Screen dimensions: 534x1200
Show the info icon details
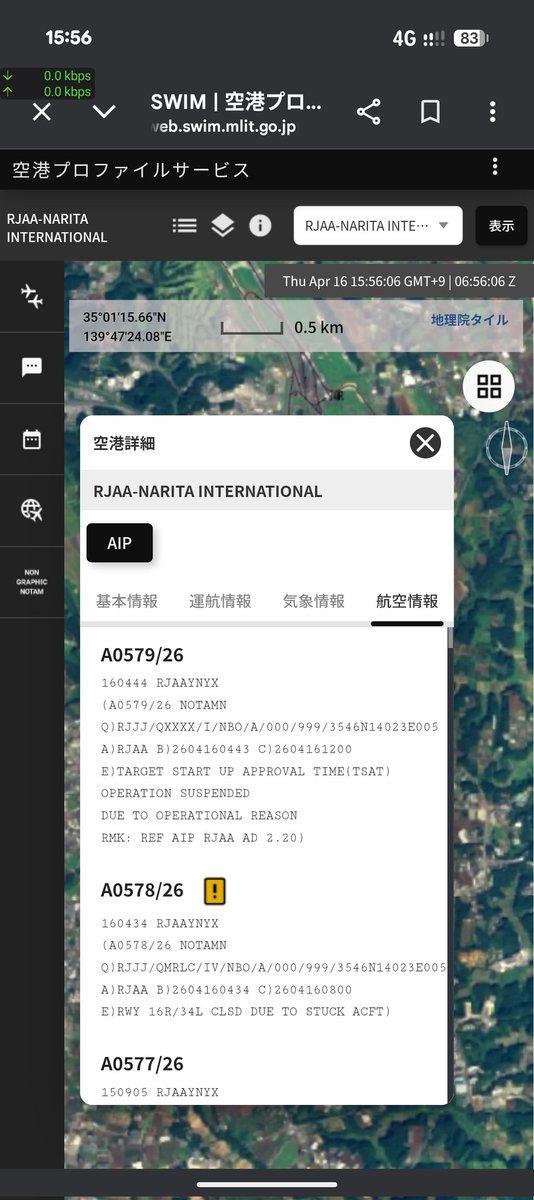pyautogui.click(x=260, y=225)
